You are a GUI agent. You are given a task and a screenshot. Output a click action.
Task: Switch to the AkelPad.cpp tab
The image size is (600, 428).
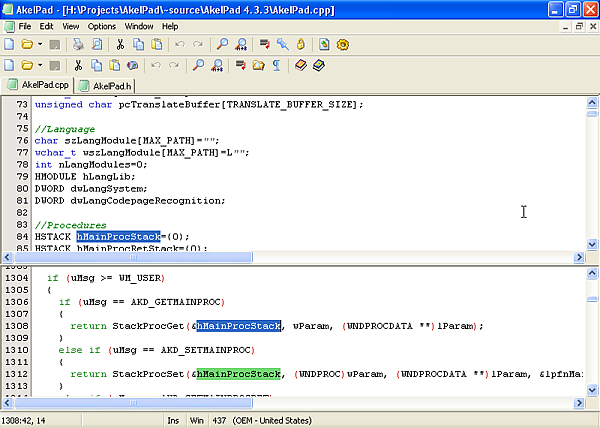[x=38, y=85]
